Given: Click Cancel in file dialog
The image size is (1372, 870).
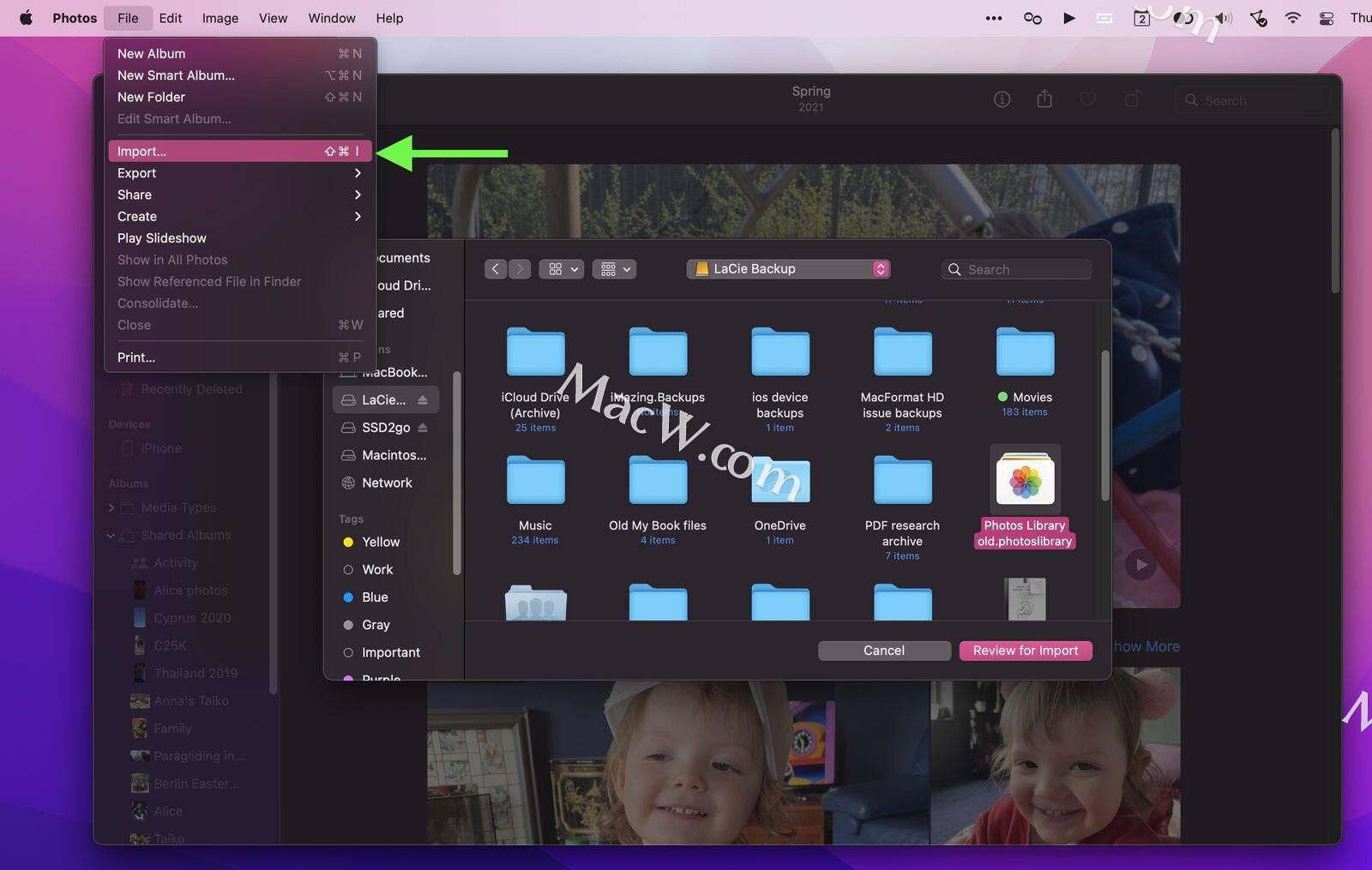Looking at the screenshot, I should pyautogui.click(x=884, y=651).
